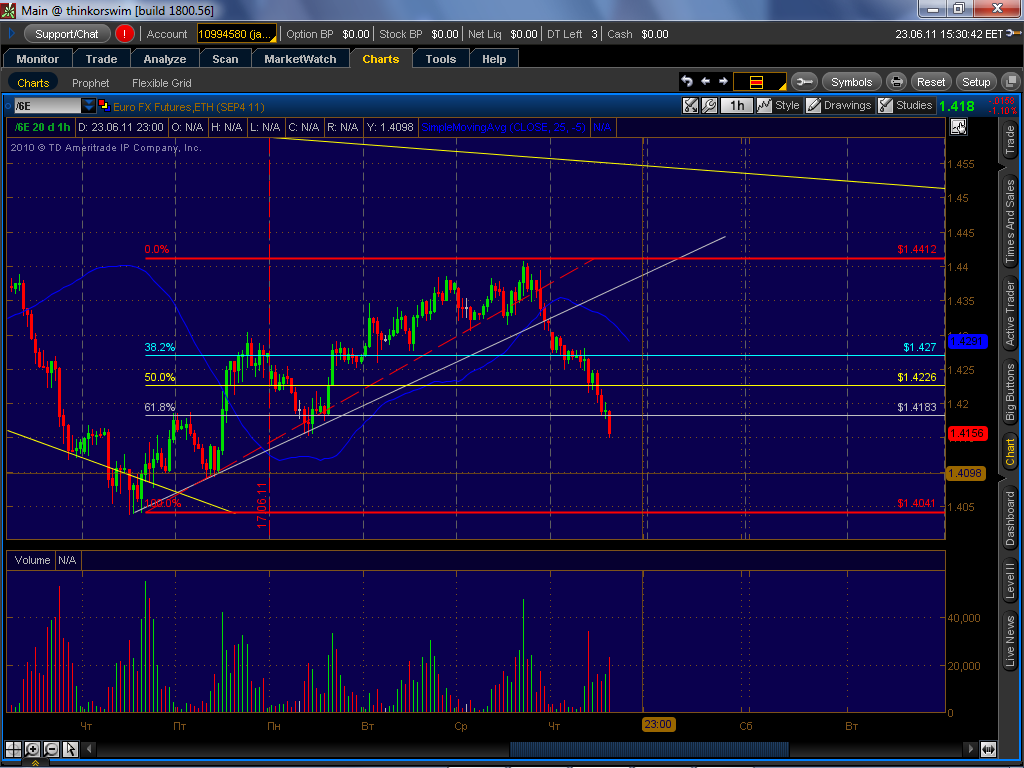
Task: Select the zoom out magnifier tool
Action: (51, 749)
